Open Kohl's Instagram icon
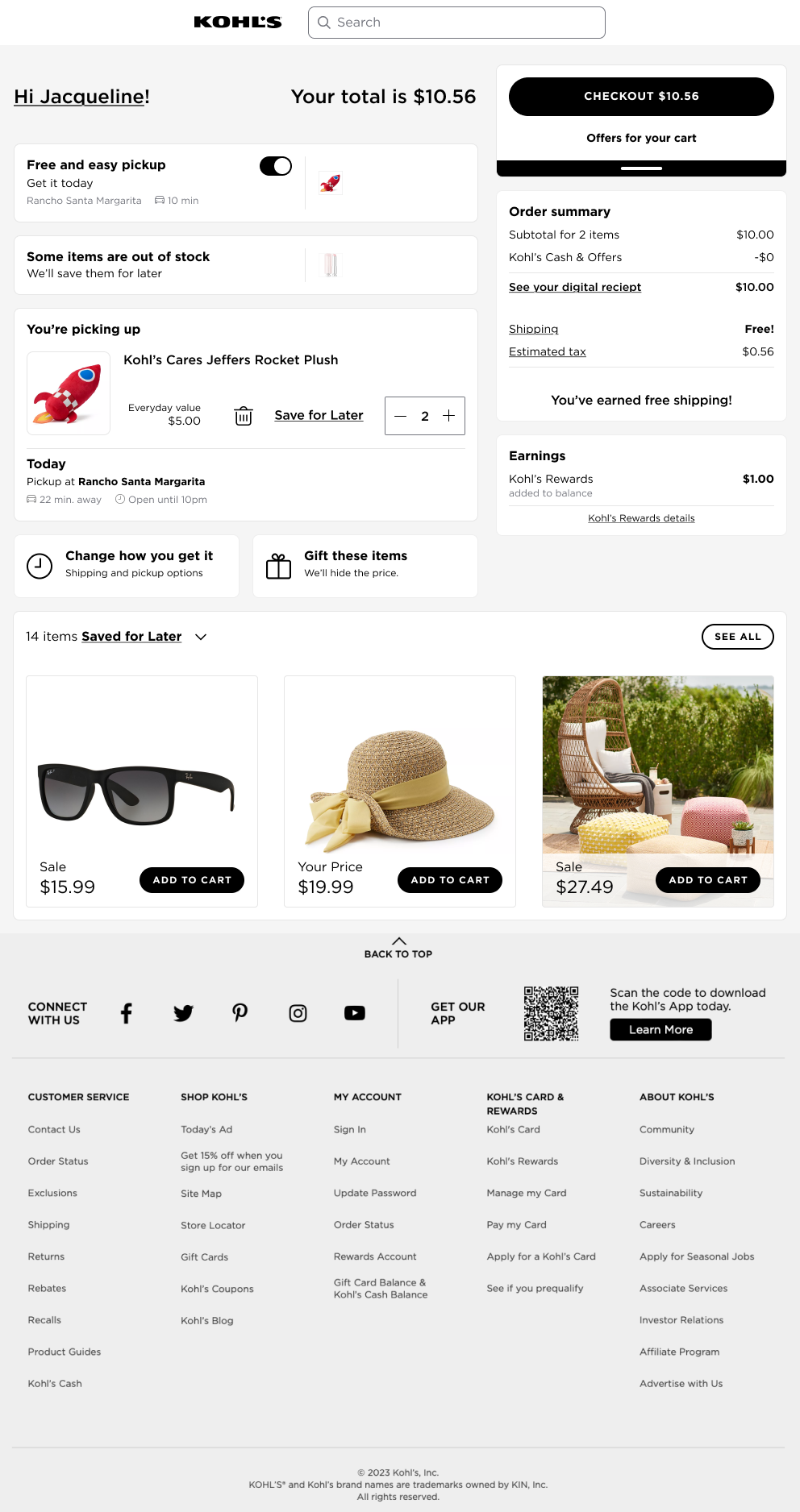 tap(298, 1013)
